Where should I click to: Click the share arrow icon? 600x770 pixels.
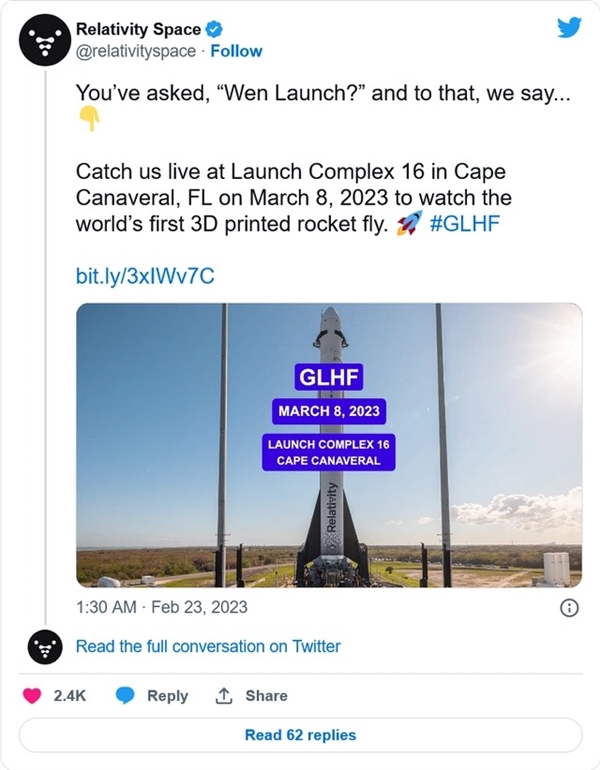tap(224, 696)
